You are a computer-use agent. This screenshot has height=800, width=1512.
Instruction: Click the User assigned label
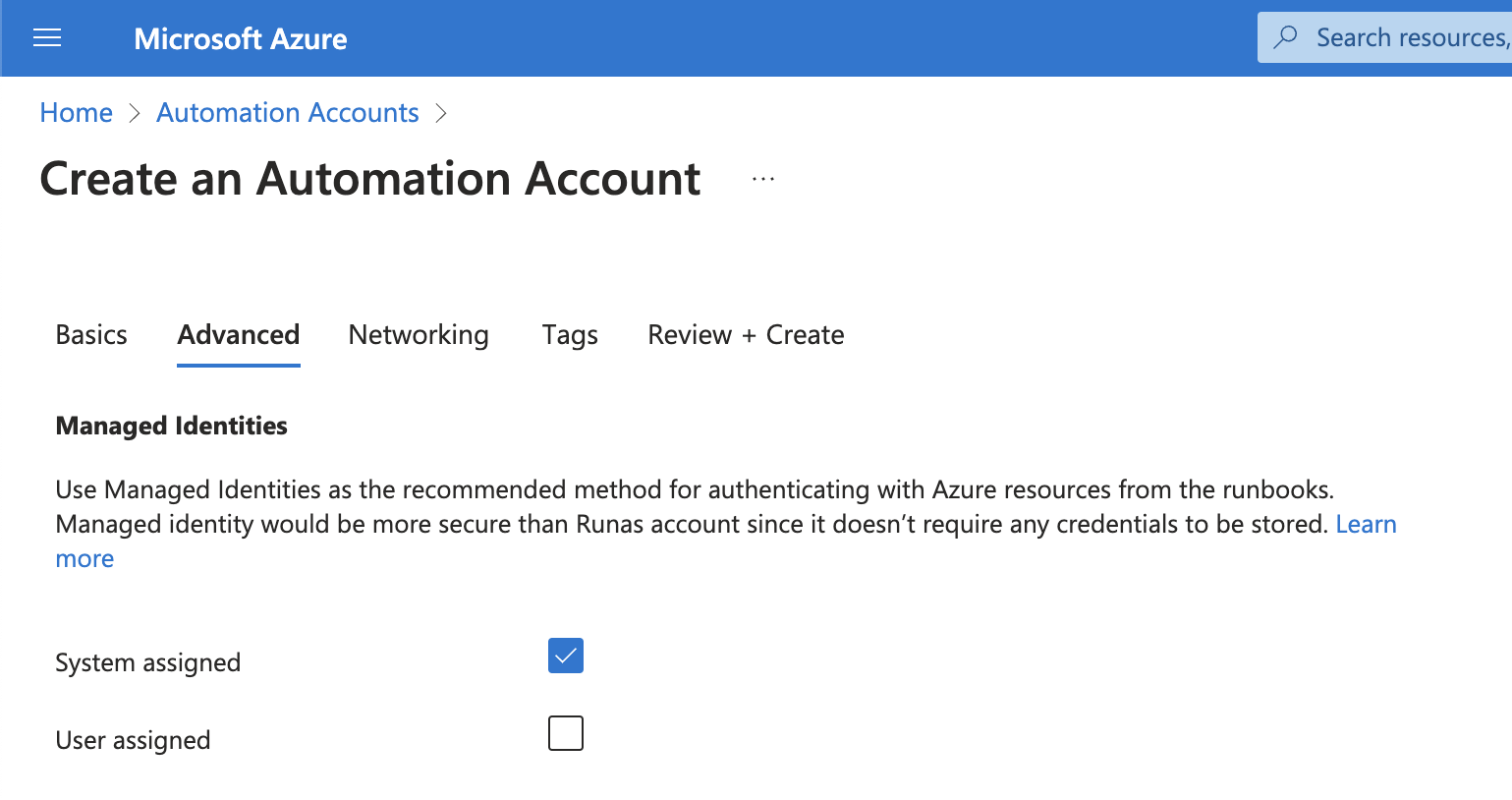point(134,740)
